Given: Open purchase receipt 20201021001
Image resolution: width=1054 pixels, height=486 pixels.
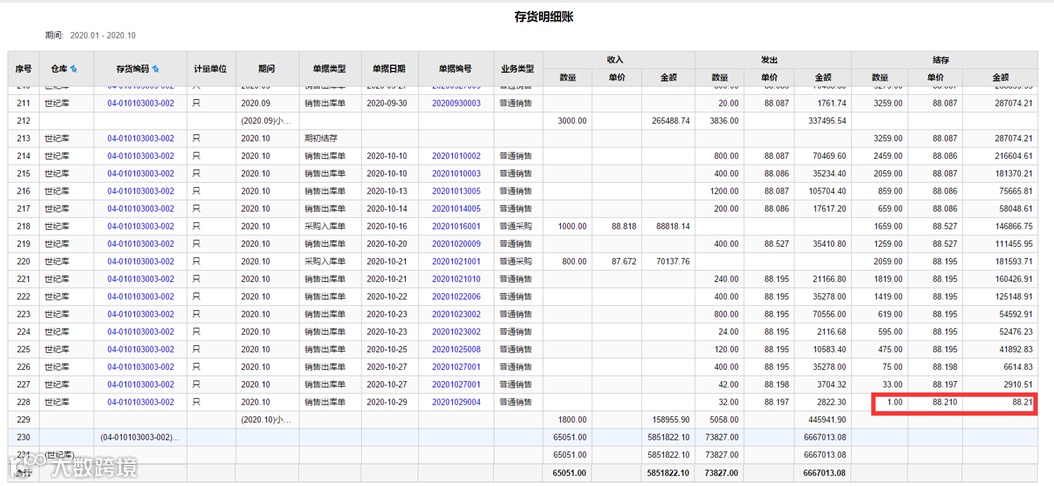Looking at the screenshot, I should [456, 261].
